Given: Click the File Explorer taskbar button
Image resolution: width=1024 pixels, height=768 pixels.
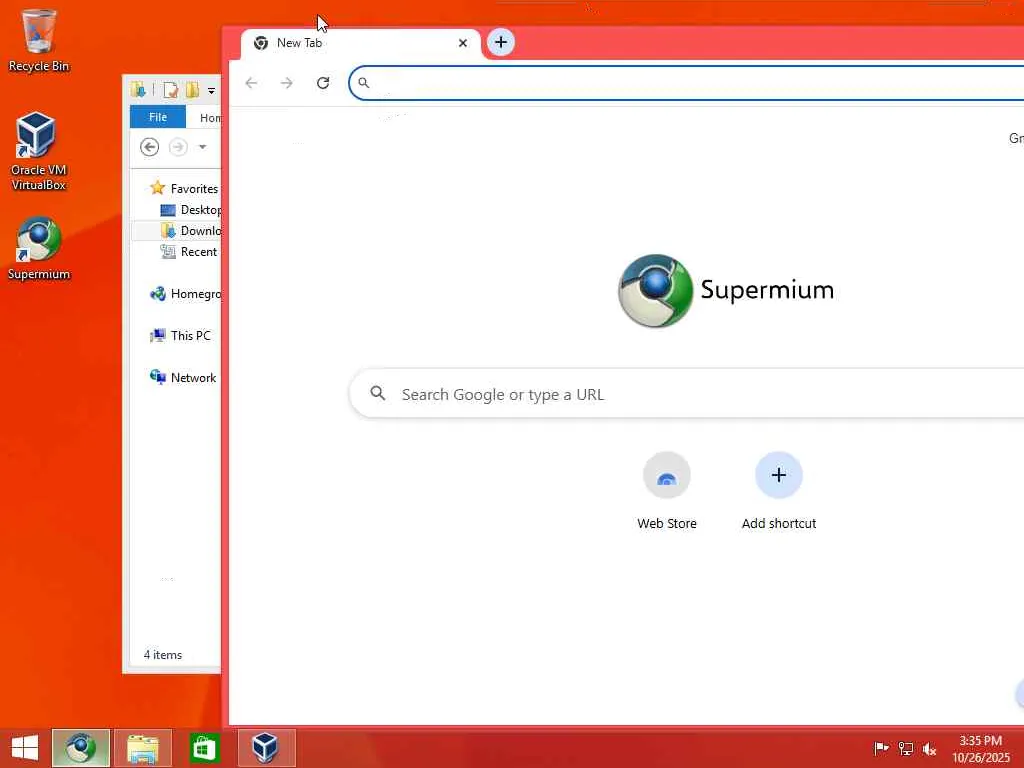Looking at the screenshot, I should pyautogui.click(x=143, y=748).
